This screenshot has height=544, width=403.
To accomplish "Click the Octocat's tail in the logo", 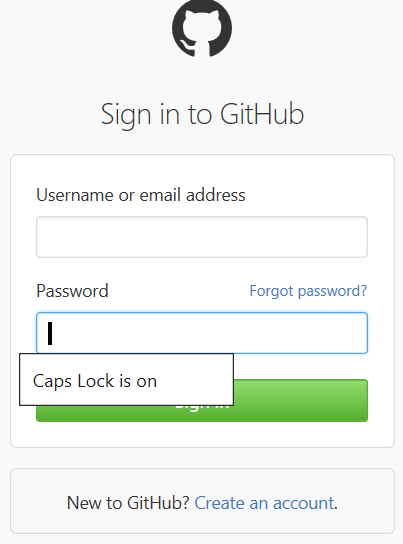I will [187, 48].
